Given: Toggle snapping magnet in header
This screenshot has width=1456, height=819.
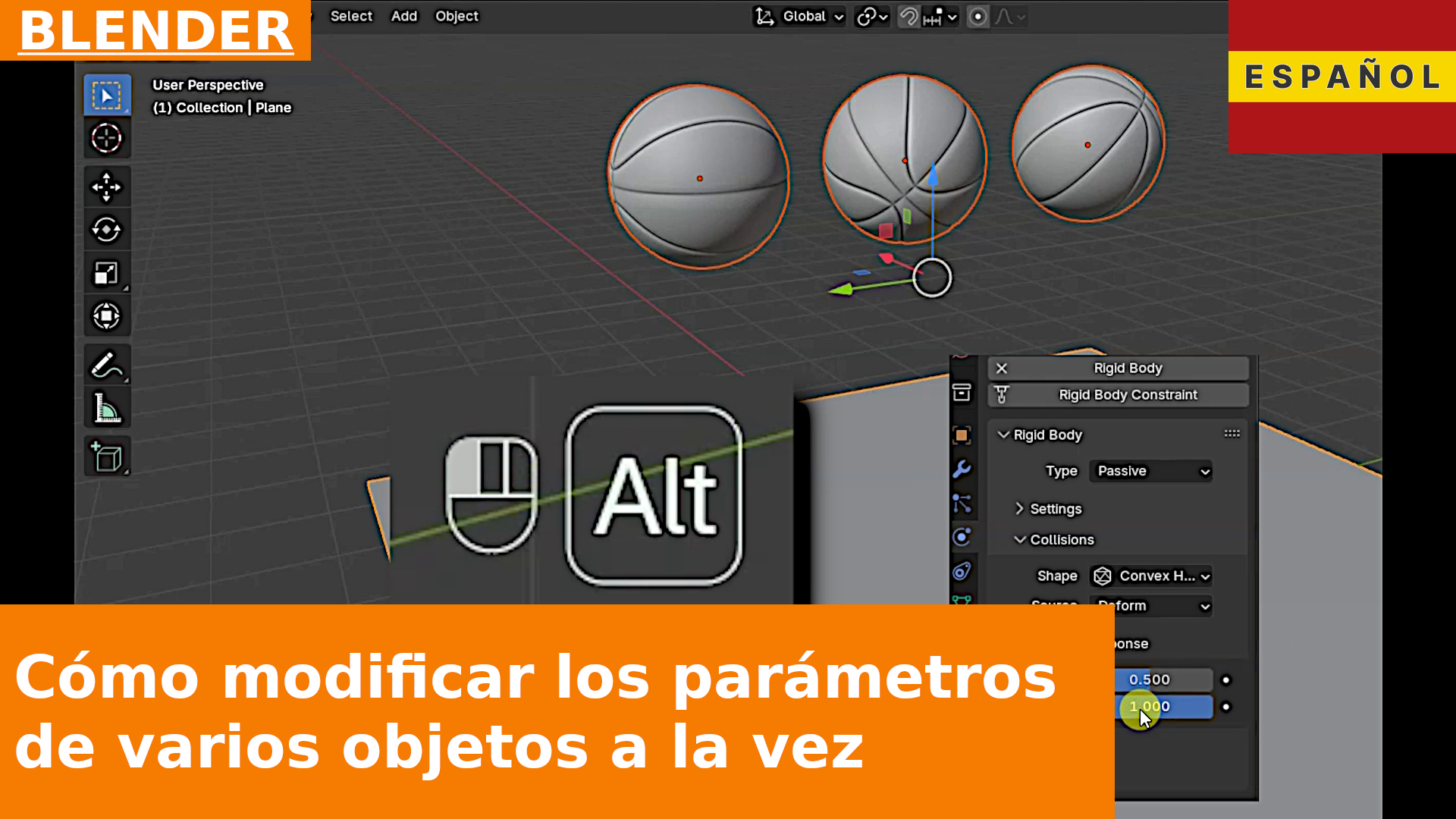Looking at the screenshot, I should point(908,17).
